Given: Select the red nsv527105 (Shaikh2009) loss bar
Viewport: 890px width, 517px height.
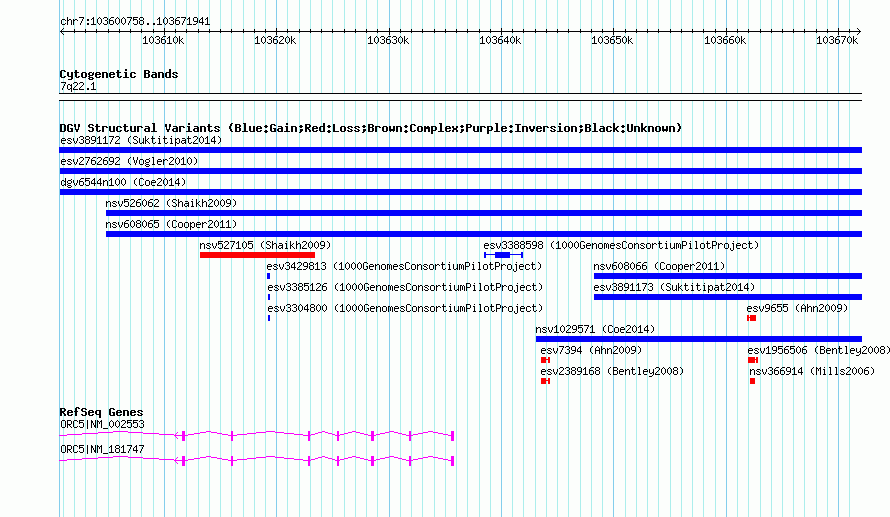Looking at the screenshot, I should (257, 255).
